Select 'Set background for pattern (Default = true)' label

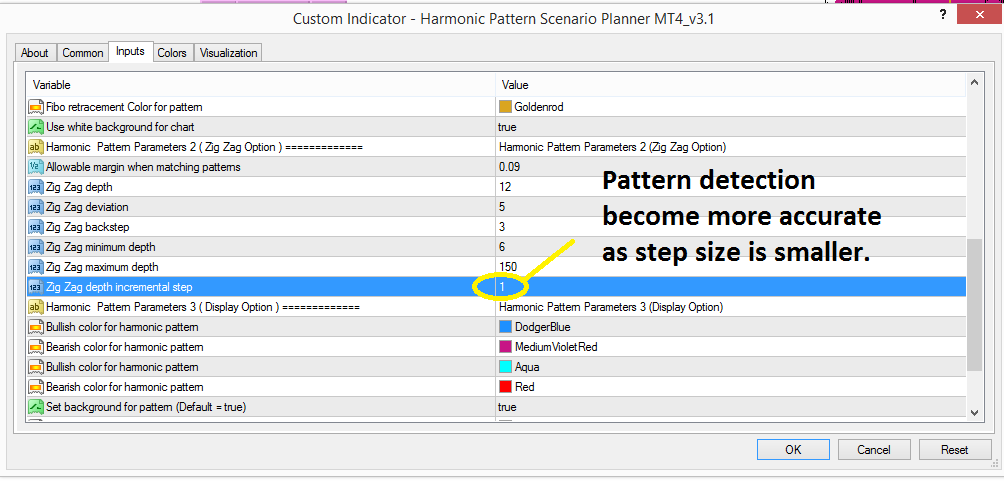[x=146, y=407]
